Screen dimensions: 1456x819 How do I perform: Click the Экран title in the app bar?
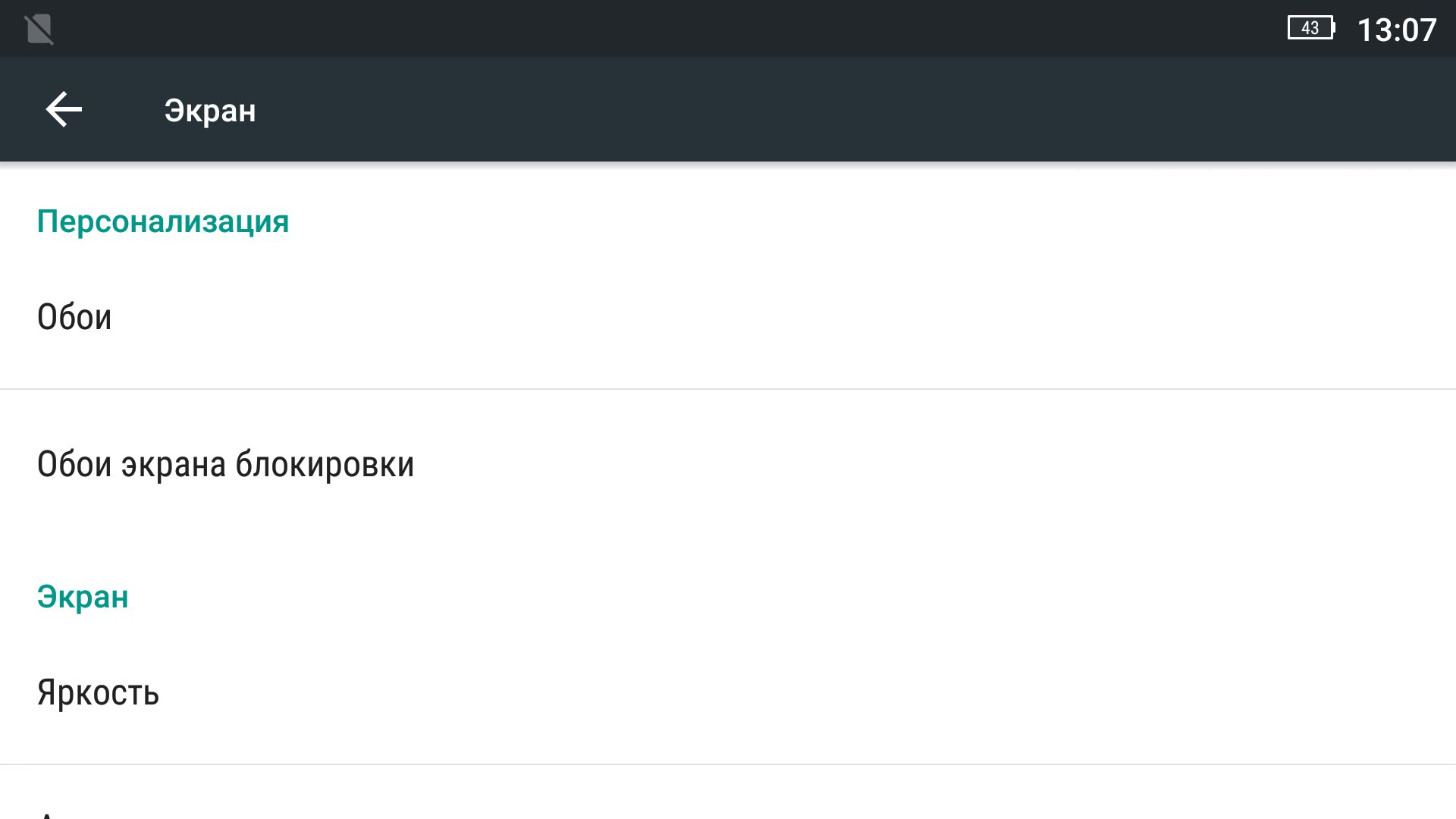210,111
